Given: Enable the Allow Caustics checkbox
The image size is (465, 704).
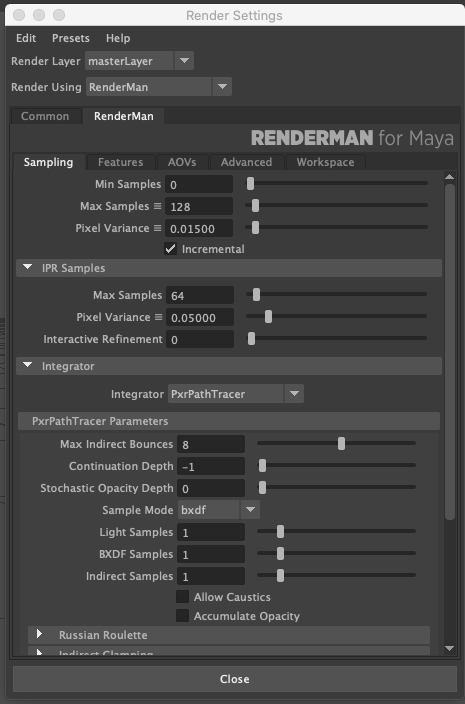Looking at the screenshot, I should point(182,597).
